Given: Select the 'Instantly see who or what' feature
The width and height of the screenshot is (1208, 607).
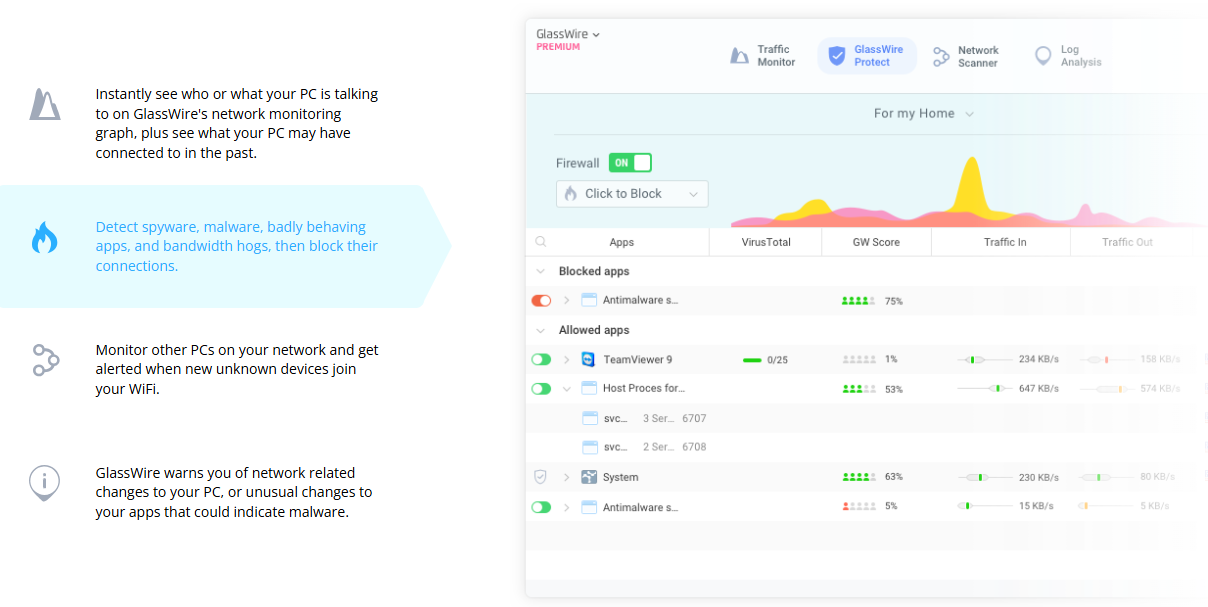Looking at the screenshot, I should click(237, 123).
